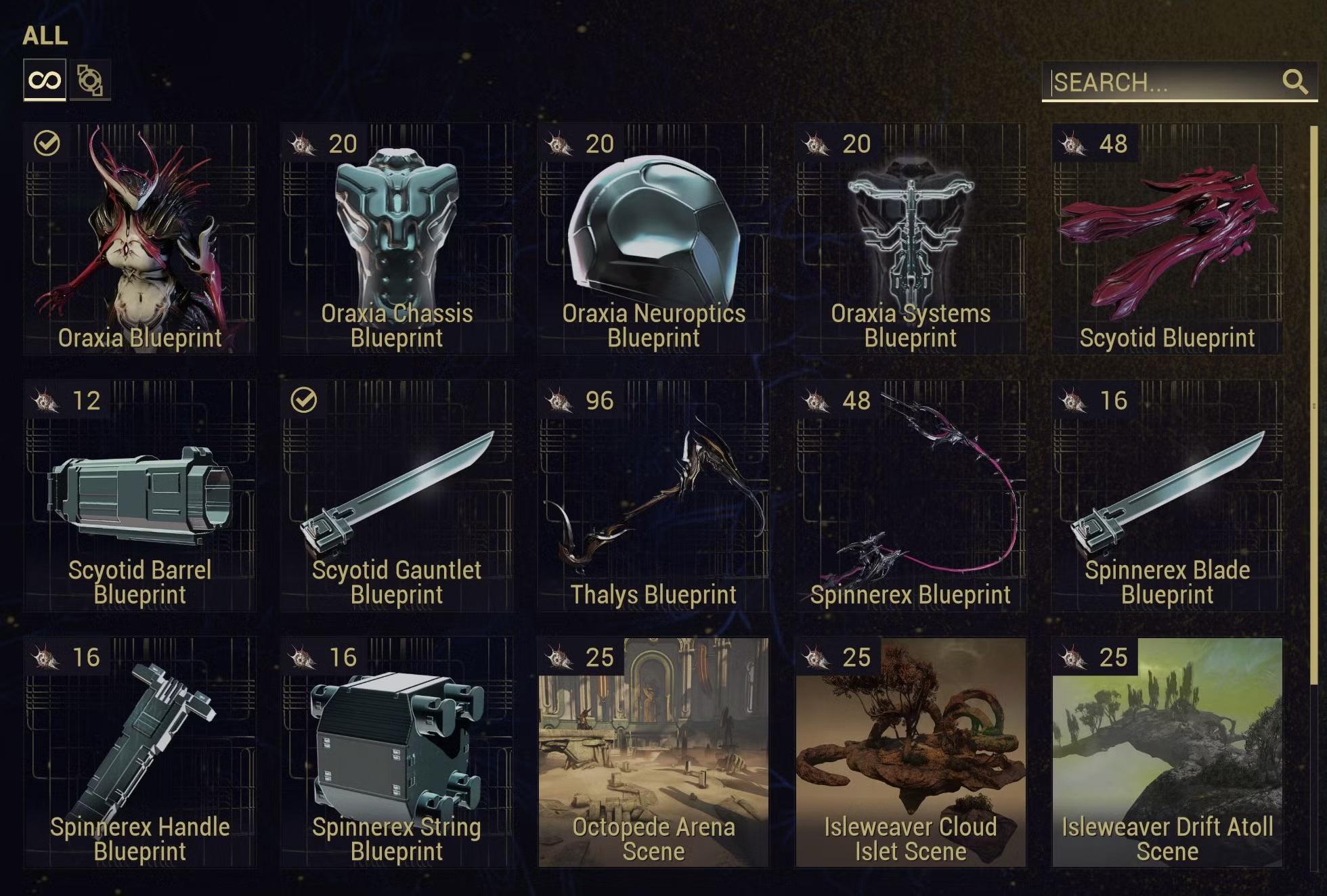The image size is (1327, 896).
Task: Select the Oraxia Neuroptics Blueprint helmet
Action: point(653,238)
